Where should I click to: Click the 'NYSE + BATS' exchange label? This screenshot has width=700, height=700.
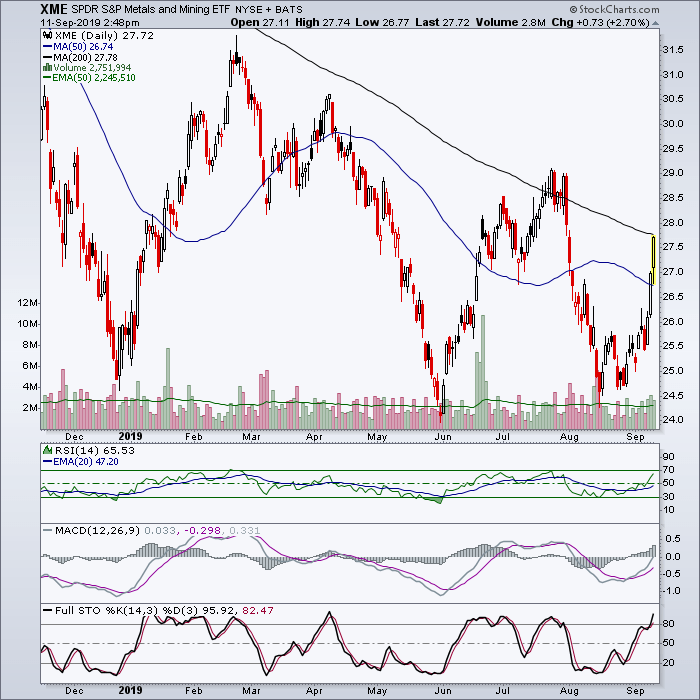pos(268,9)
